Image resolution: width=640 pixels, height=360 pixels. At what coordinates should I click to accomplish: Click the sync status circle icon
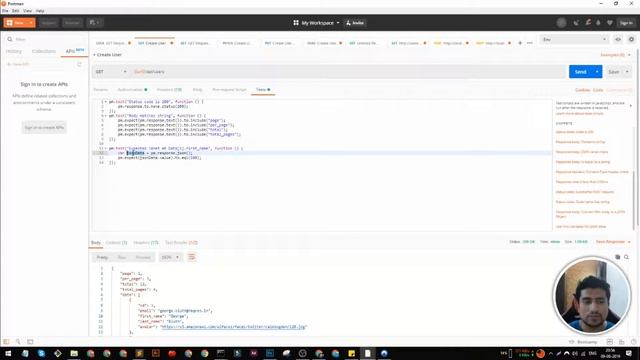click(561, 23)
